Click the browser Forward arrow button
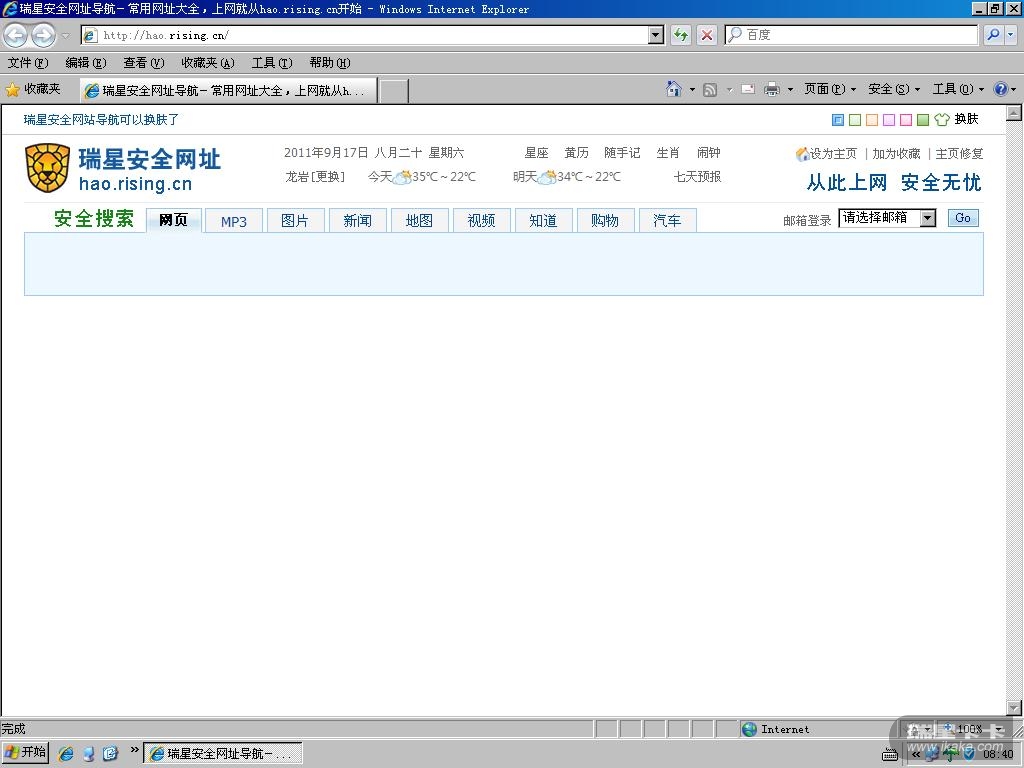 [43, 35]
